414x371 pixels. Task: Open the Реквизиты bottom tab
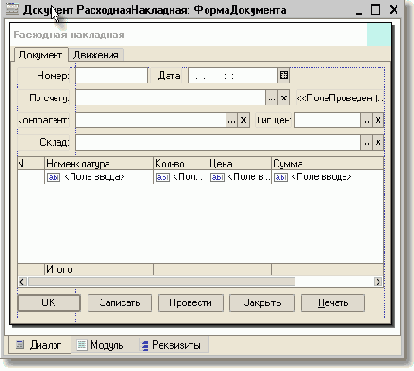pyautogui.click(x=172, y=345)
